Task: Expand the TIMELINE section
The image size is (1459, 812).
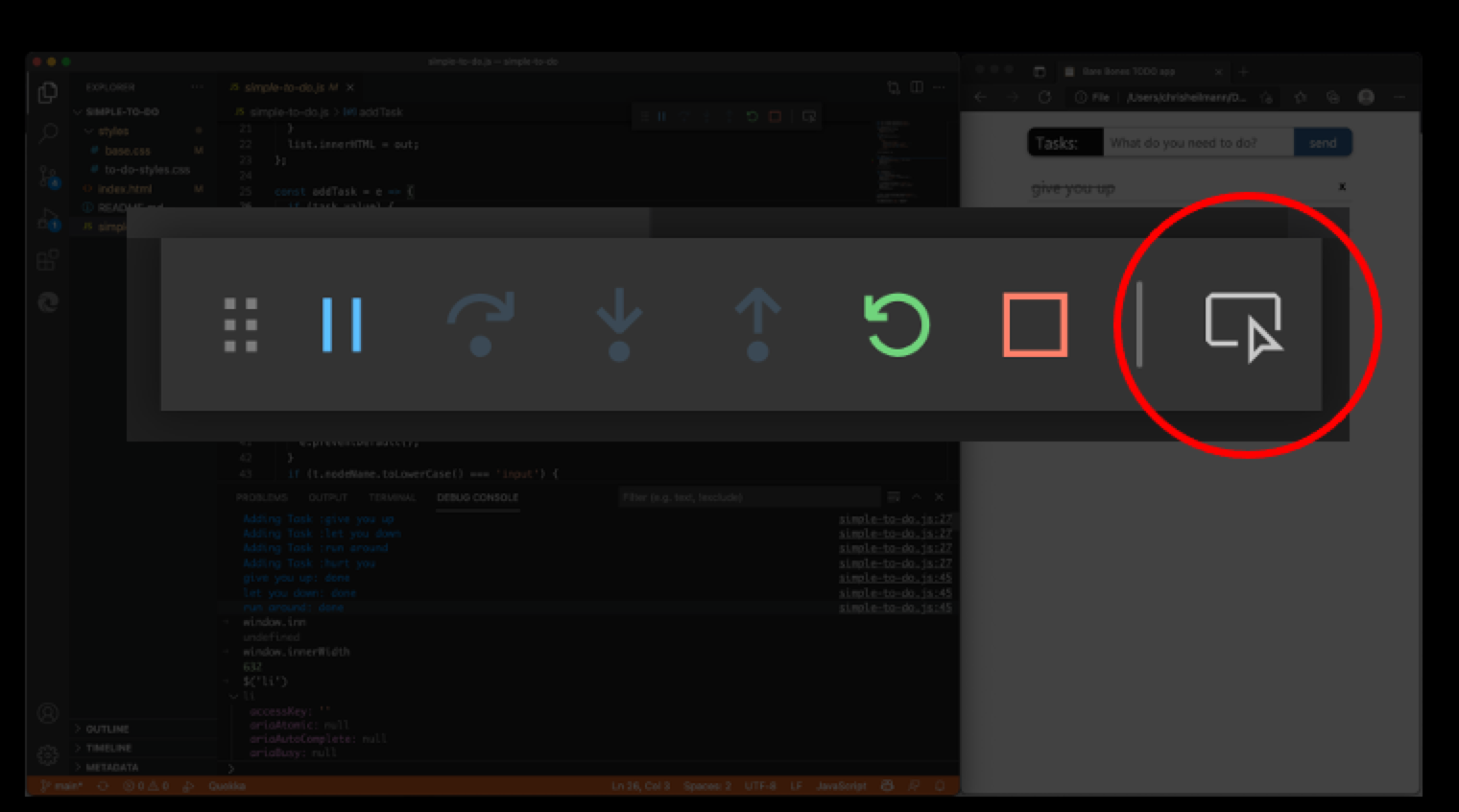Action: pyautogui.click(x=108, y=749)
